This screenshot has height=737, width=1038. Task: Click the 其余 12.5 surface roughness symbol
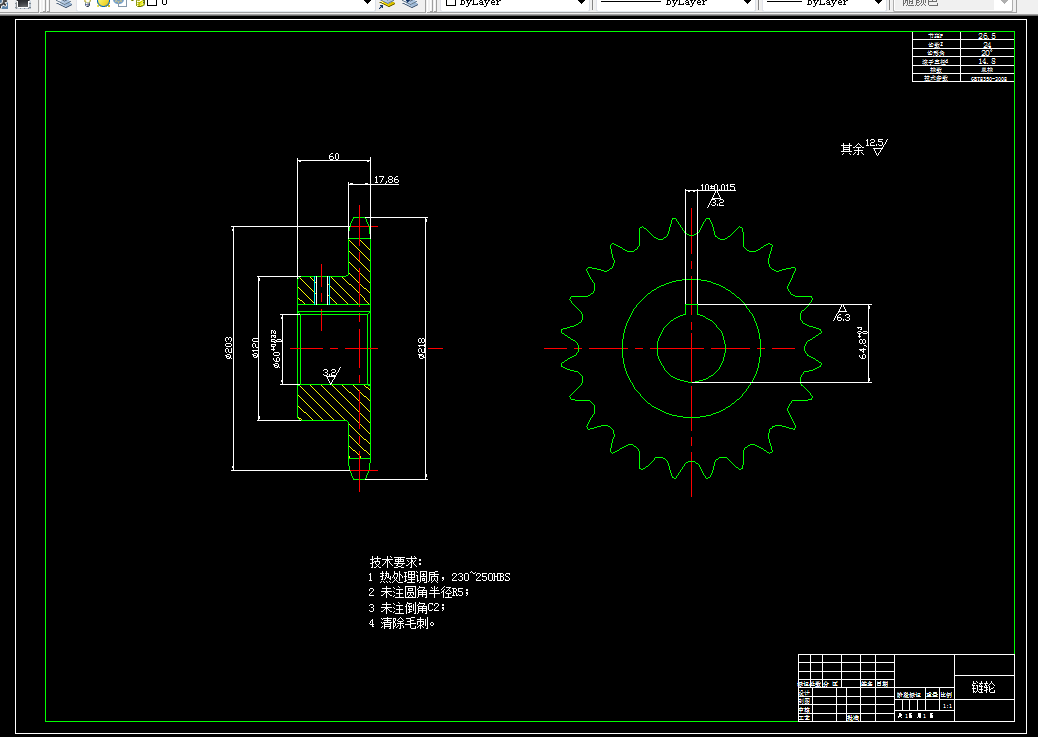(x=865, y=148)
